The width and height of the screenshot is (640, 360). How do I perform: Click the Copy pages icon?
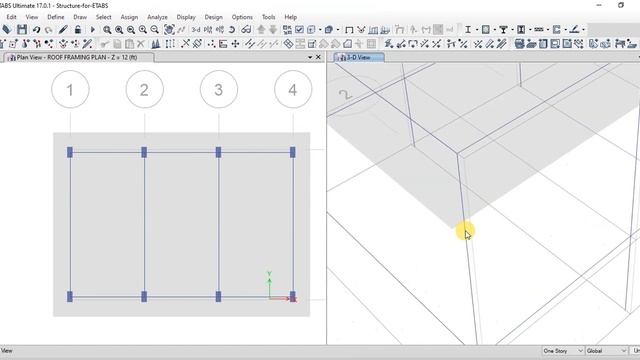tap(117, 44)
